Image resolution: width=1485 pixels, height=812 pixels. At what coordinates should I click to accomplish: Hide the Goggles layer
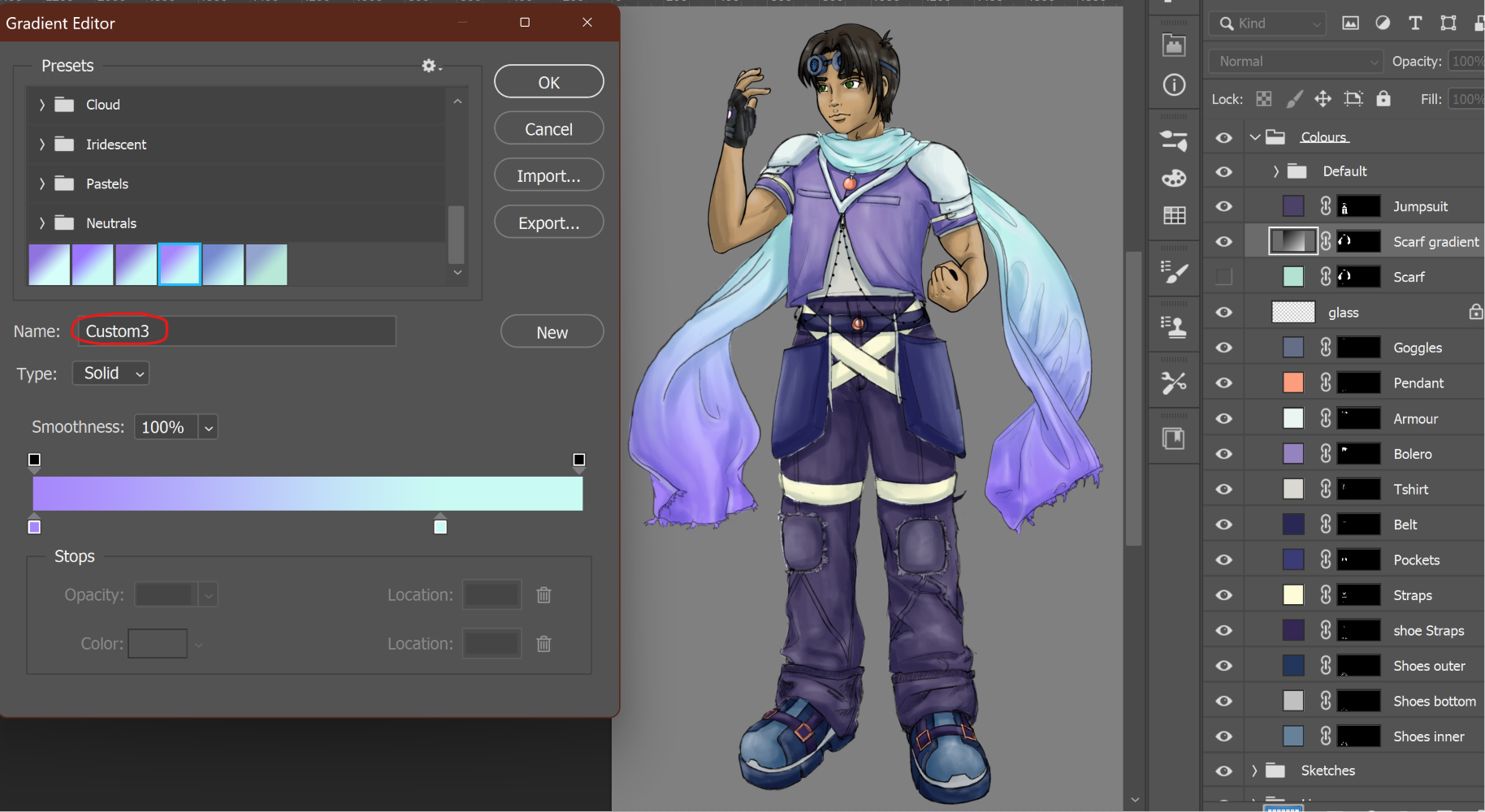[1223, 348]
